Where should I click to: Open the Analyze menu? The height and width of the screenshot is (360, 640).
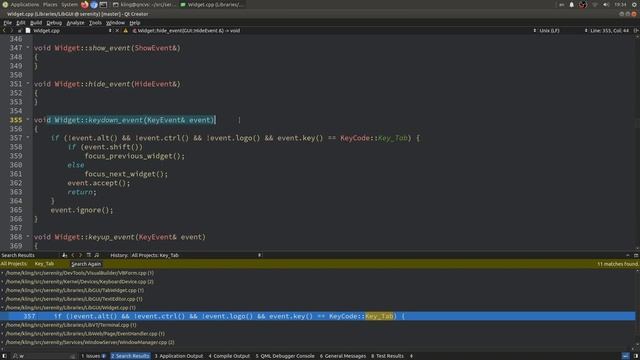point(75,23)
